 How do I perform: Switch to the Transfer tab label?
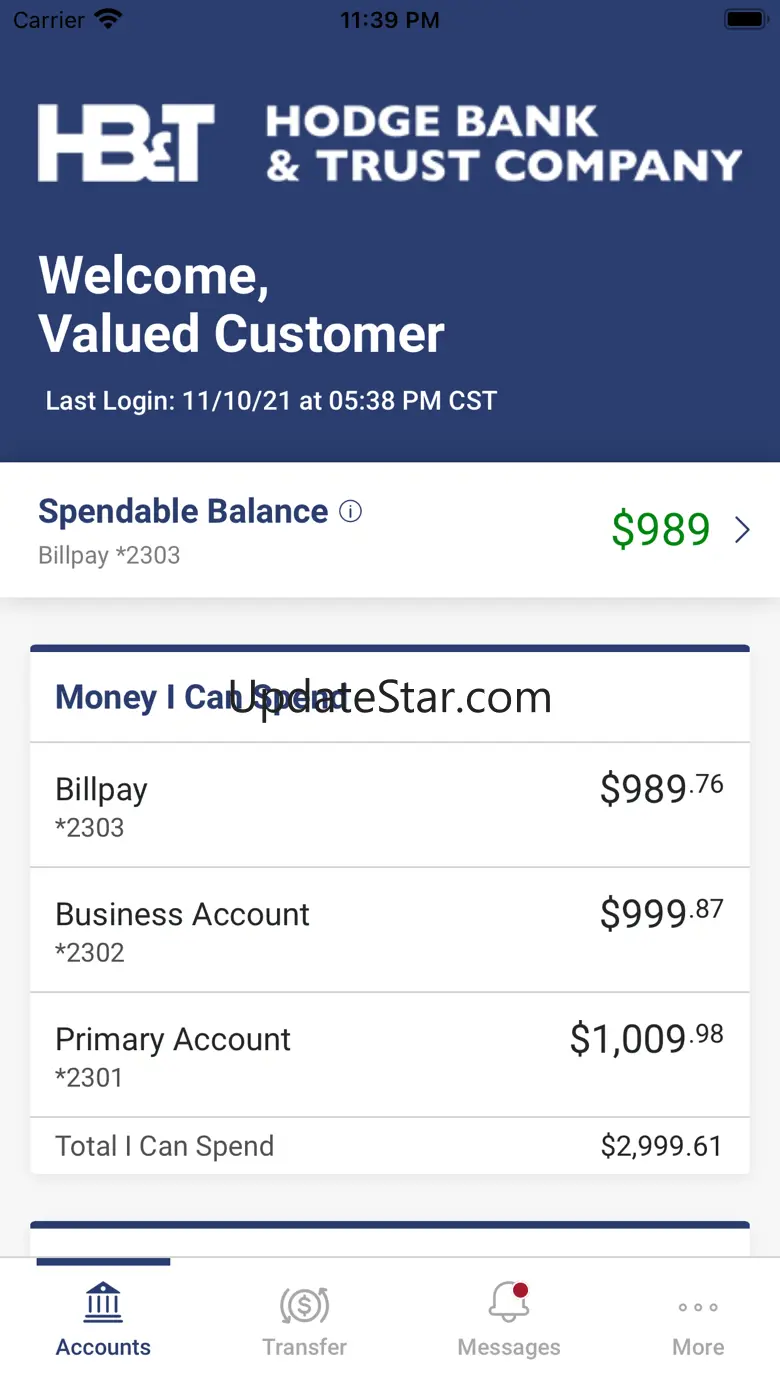pos(305,1347)
